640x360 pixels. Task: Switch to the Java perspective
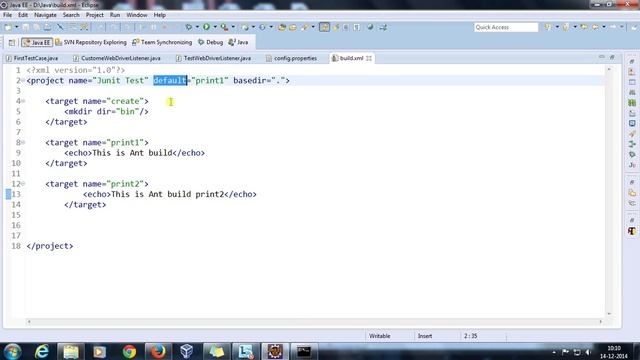238,42
